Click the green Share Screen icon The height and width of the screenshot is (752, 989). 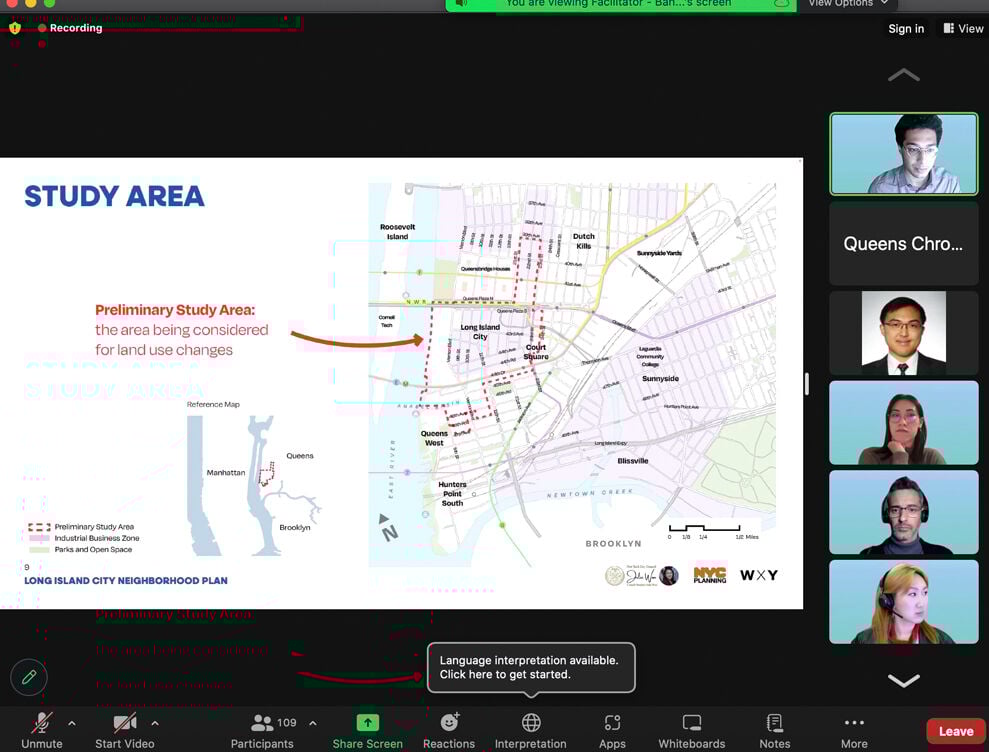pyautogui.click(x=367, y=723)
